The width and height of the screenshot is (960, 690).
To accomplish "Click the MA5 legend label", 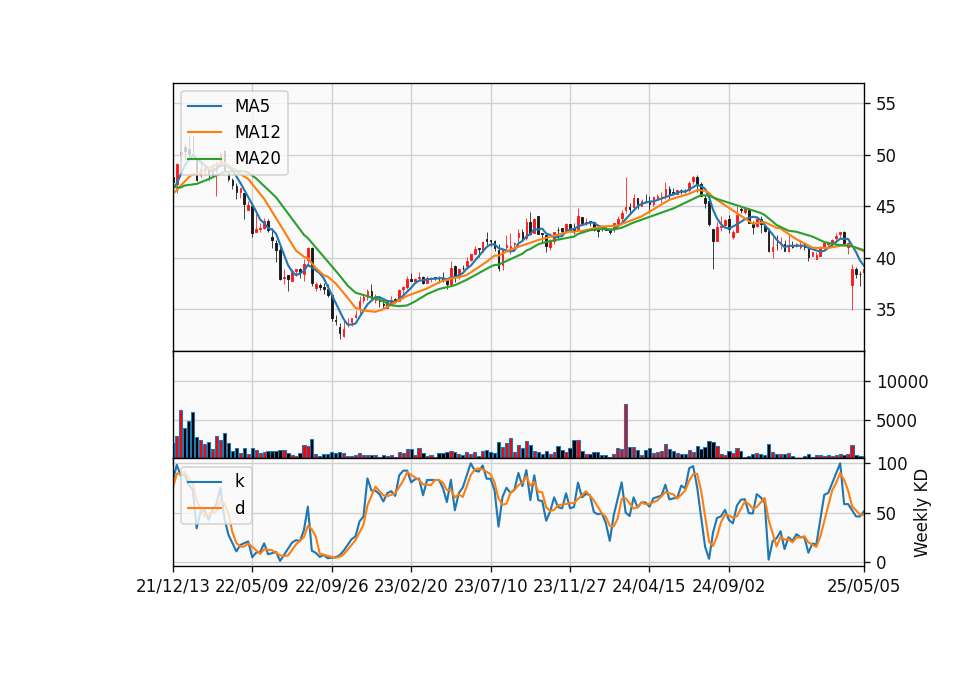I will [252, 106].
